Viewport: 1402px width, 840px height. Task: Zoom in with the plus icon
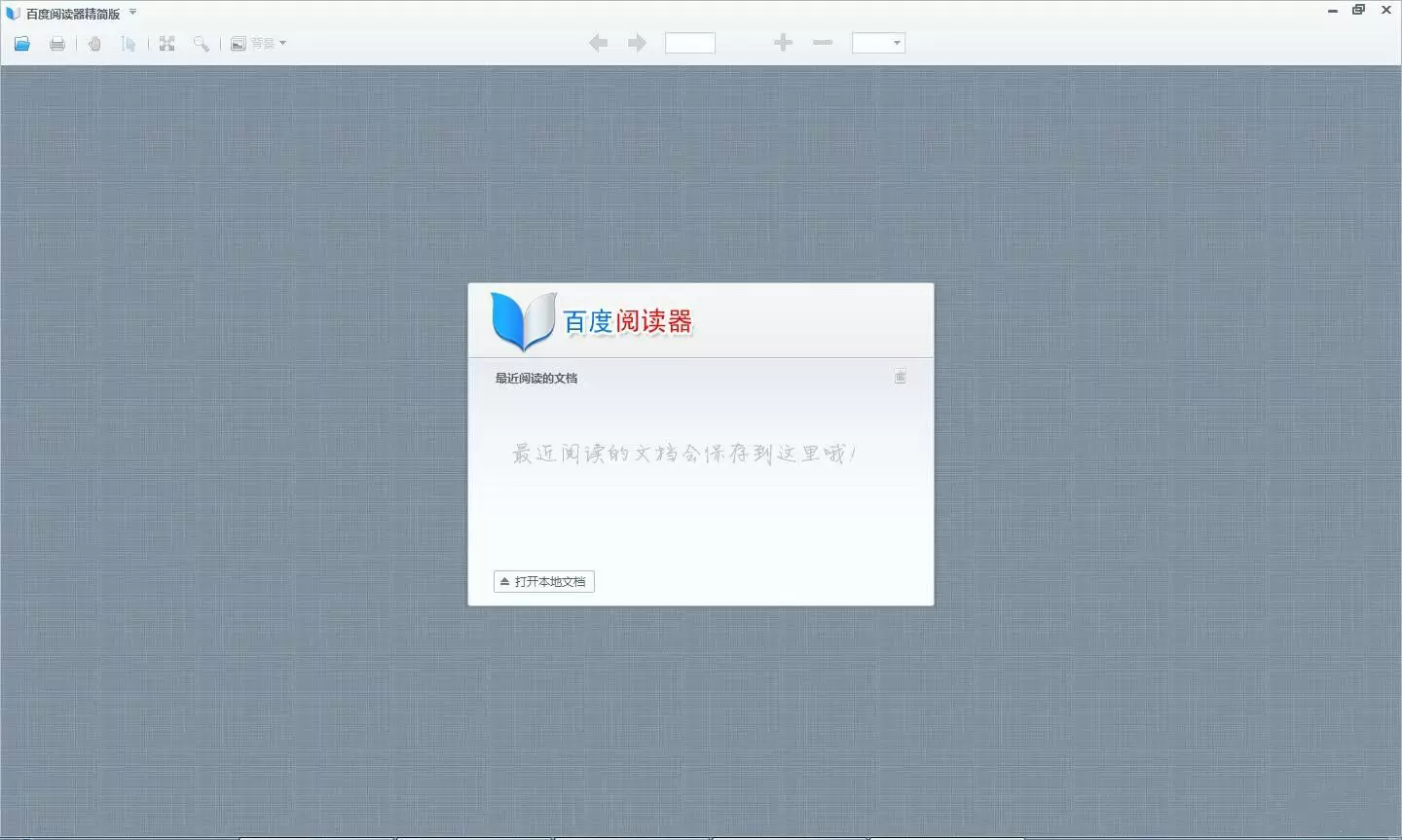tap(783, 43)
